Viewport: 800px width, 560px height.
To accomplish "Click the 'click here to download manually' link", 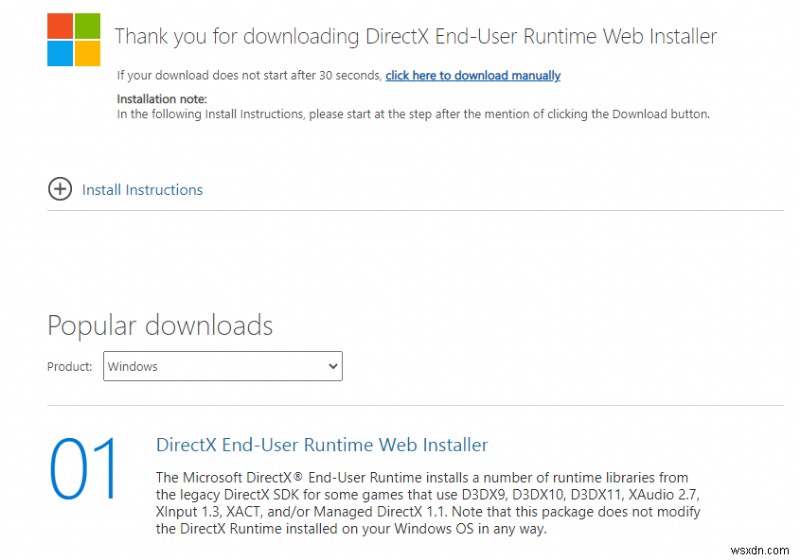I will (x=472, y=75).
